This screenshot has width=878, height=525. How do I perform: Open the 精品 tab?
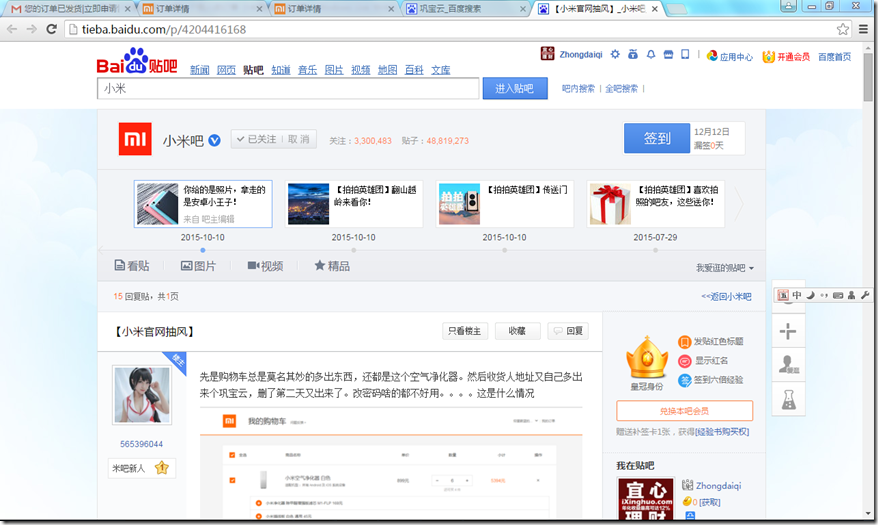[x=332, y=266]
